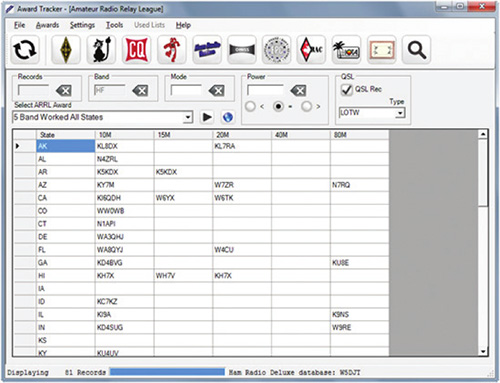Select the less-than power radio button
This screenshot has width=500, height=383.
pyautogui.click(x=250, y=106)
